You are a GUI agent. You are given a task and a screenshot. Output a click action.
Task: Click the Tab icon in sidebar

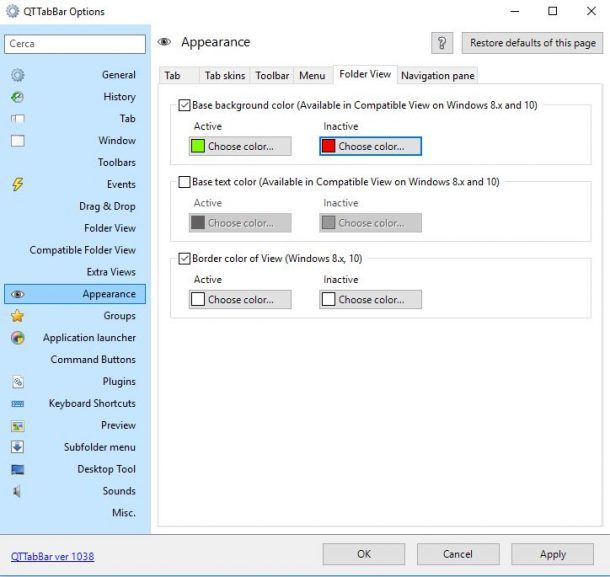pos(18,119)
